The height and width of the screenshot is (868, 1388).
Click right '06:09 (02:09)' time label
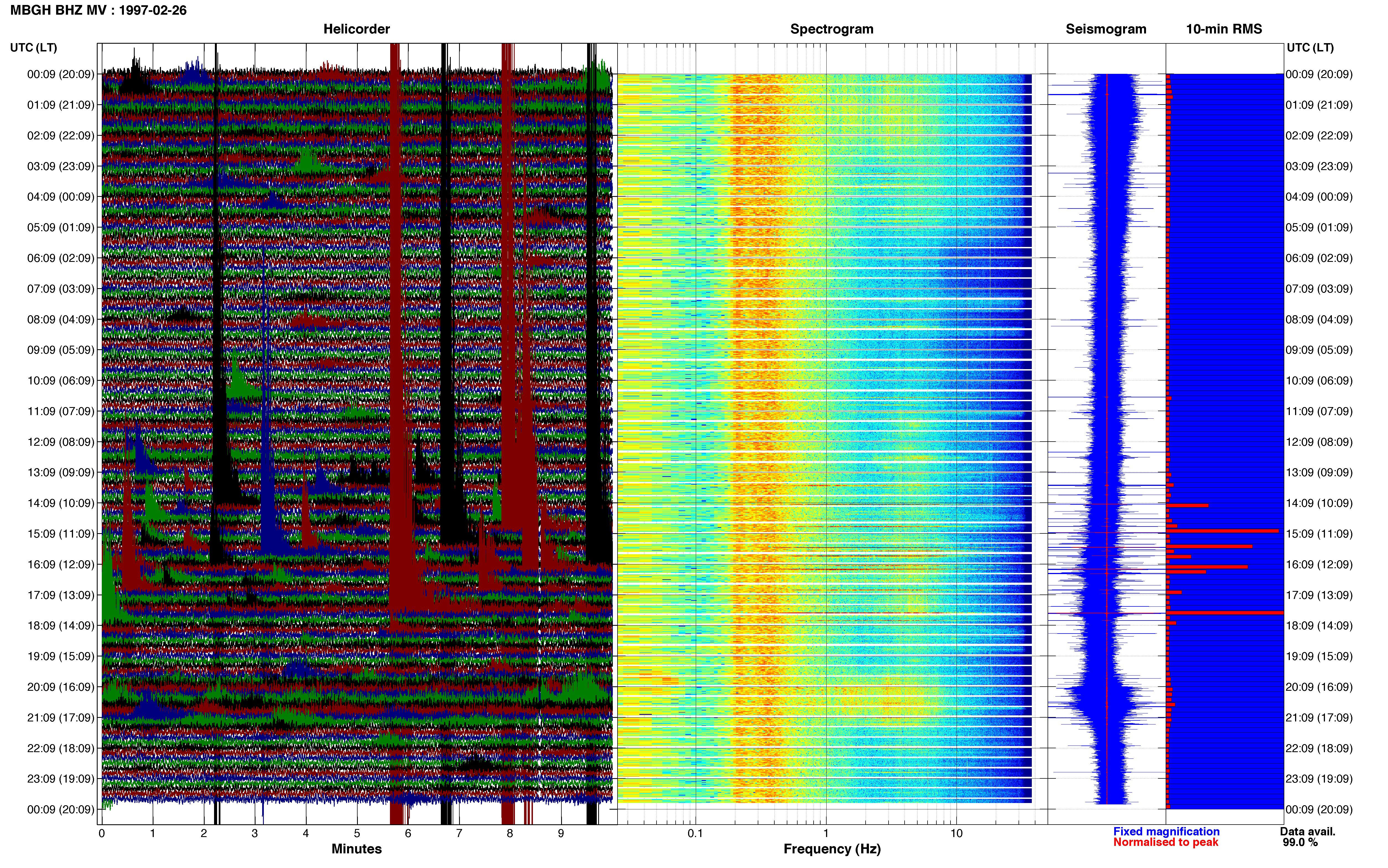click(1319, 258)
